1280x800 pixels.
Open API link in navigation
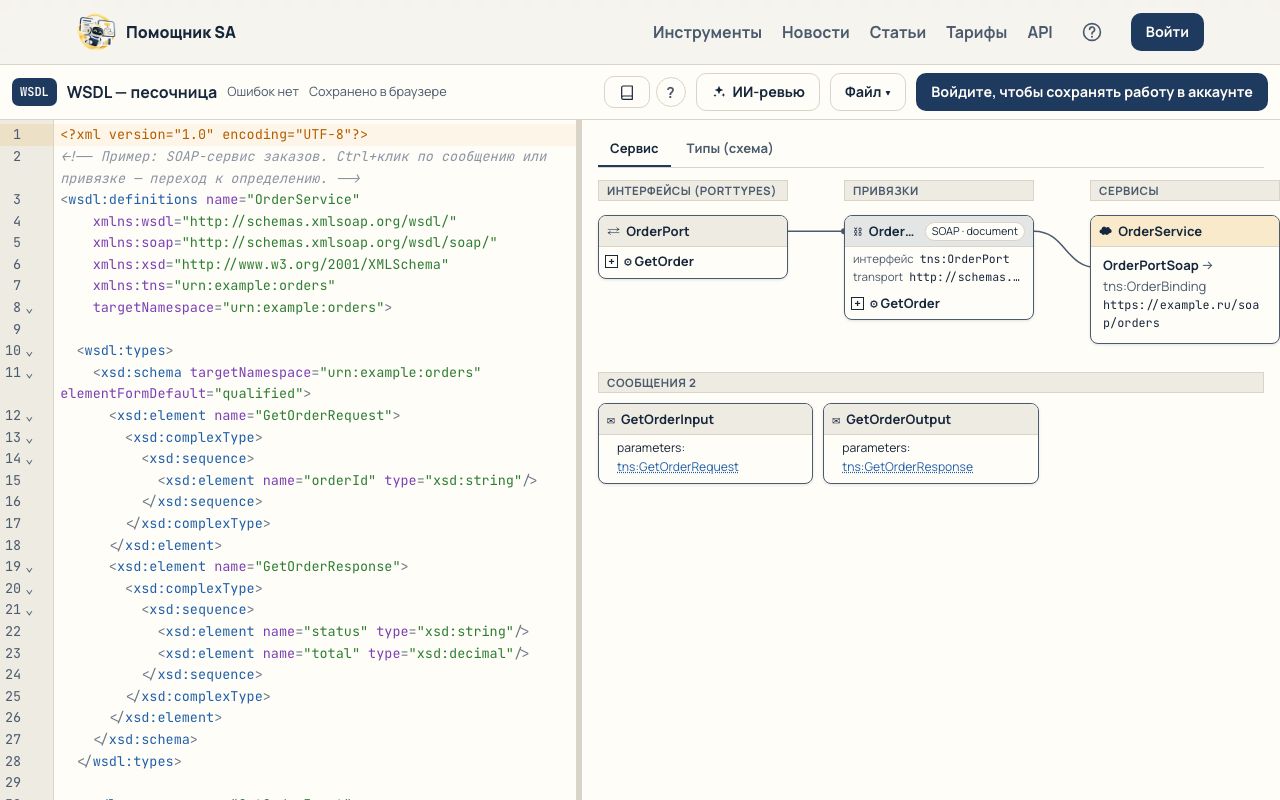point(1040,32)
